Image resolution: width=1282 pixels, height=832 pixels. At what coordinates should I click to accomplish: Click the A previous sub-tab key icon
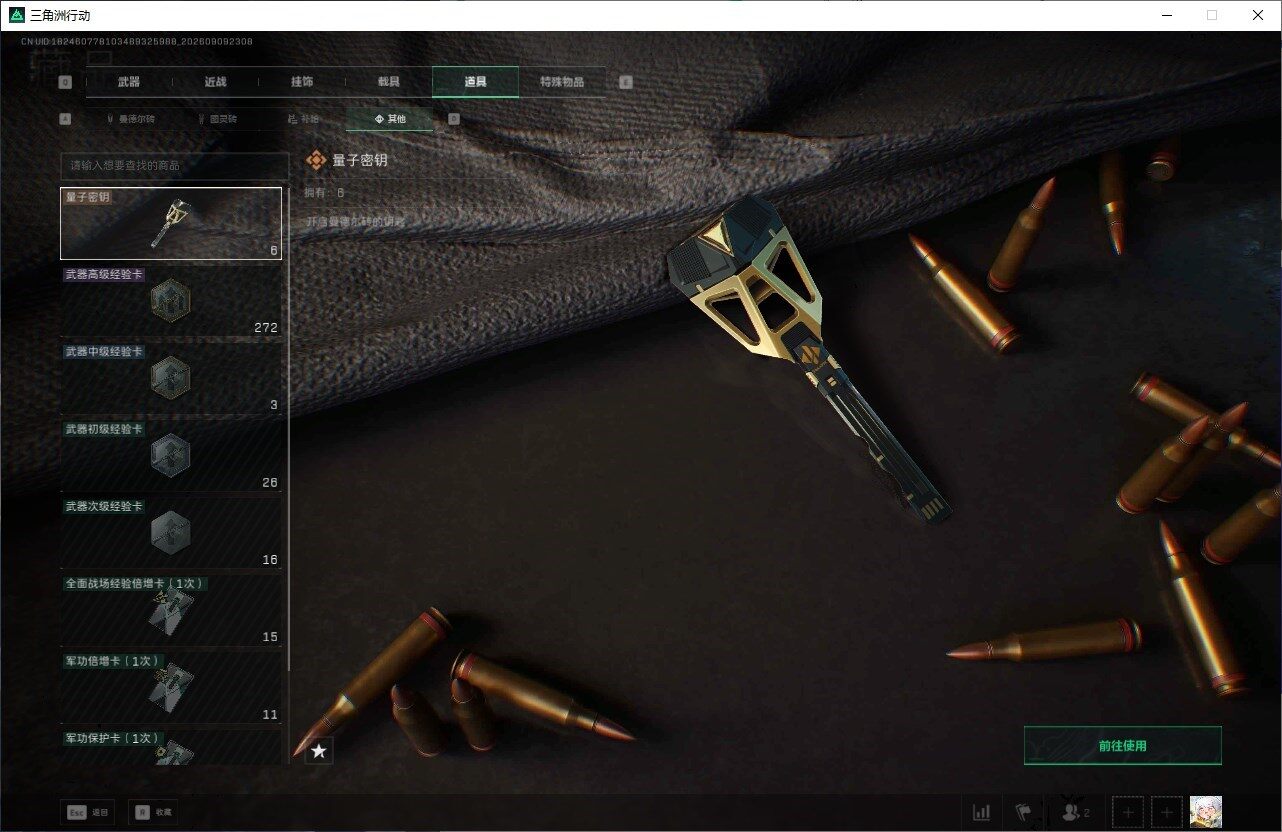(65, 119)
